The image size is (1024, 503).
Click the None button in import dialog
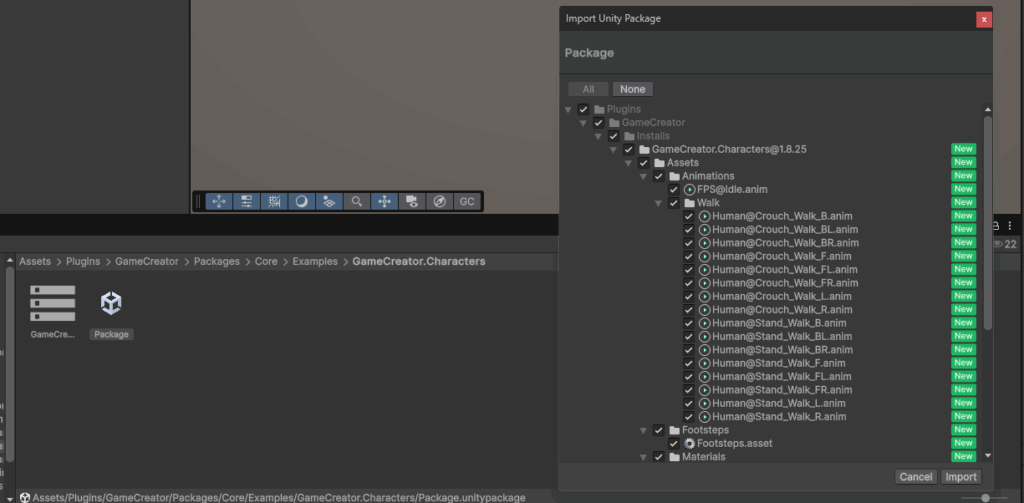pyautogui.click(x=632, y=89)
